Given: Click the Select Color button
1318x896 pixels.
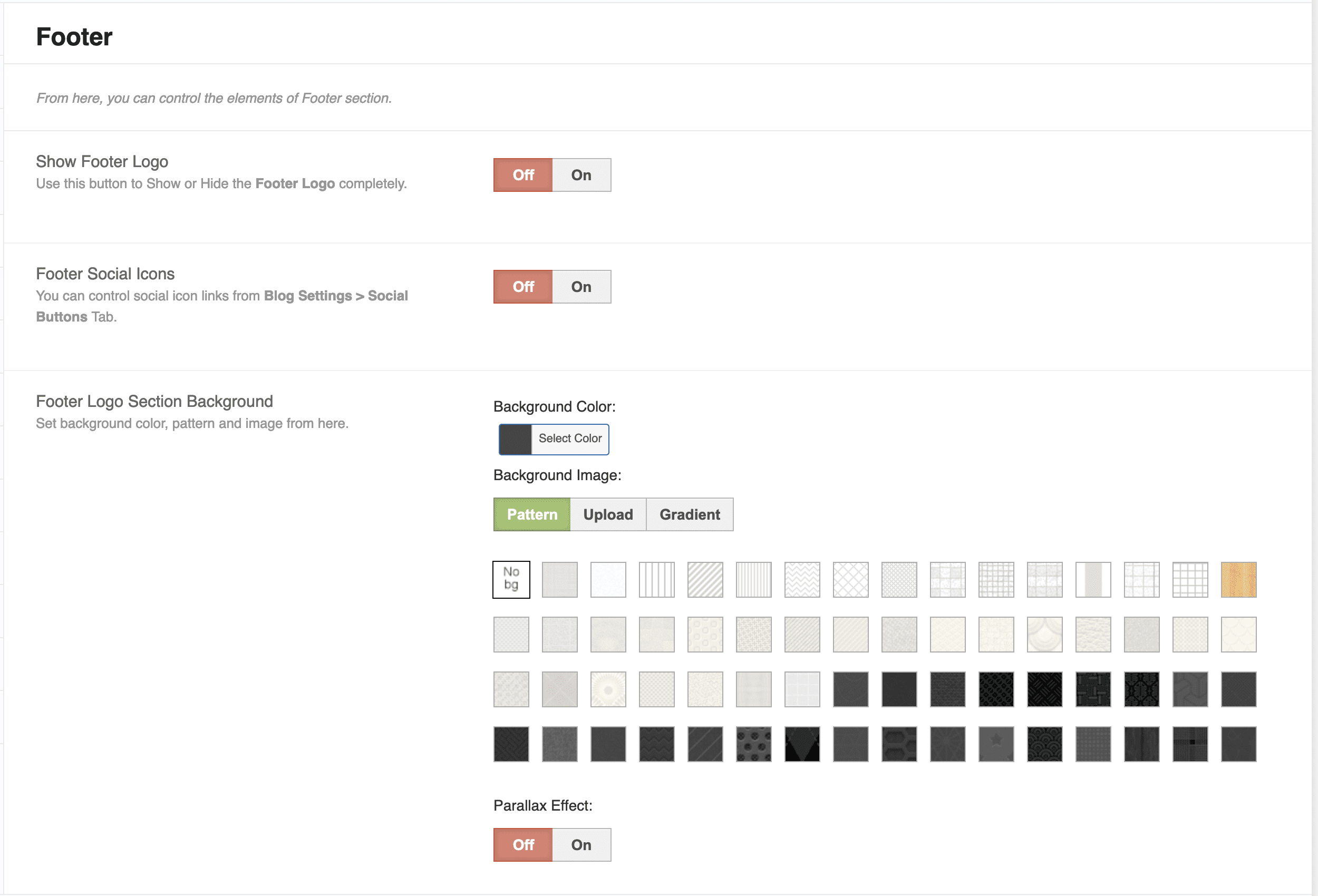Looking at the screenshot, I should click(x=569, y=439).
